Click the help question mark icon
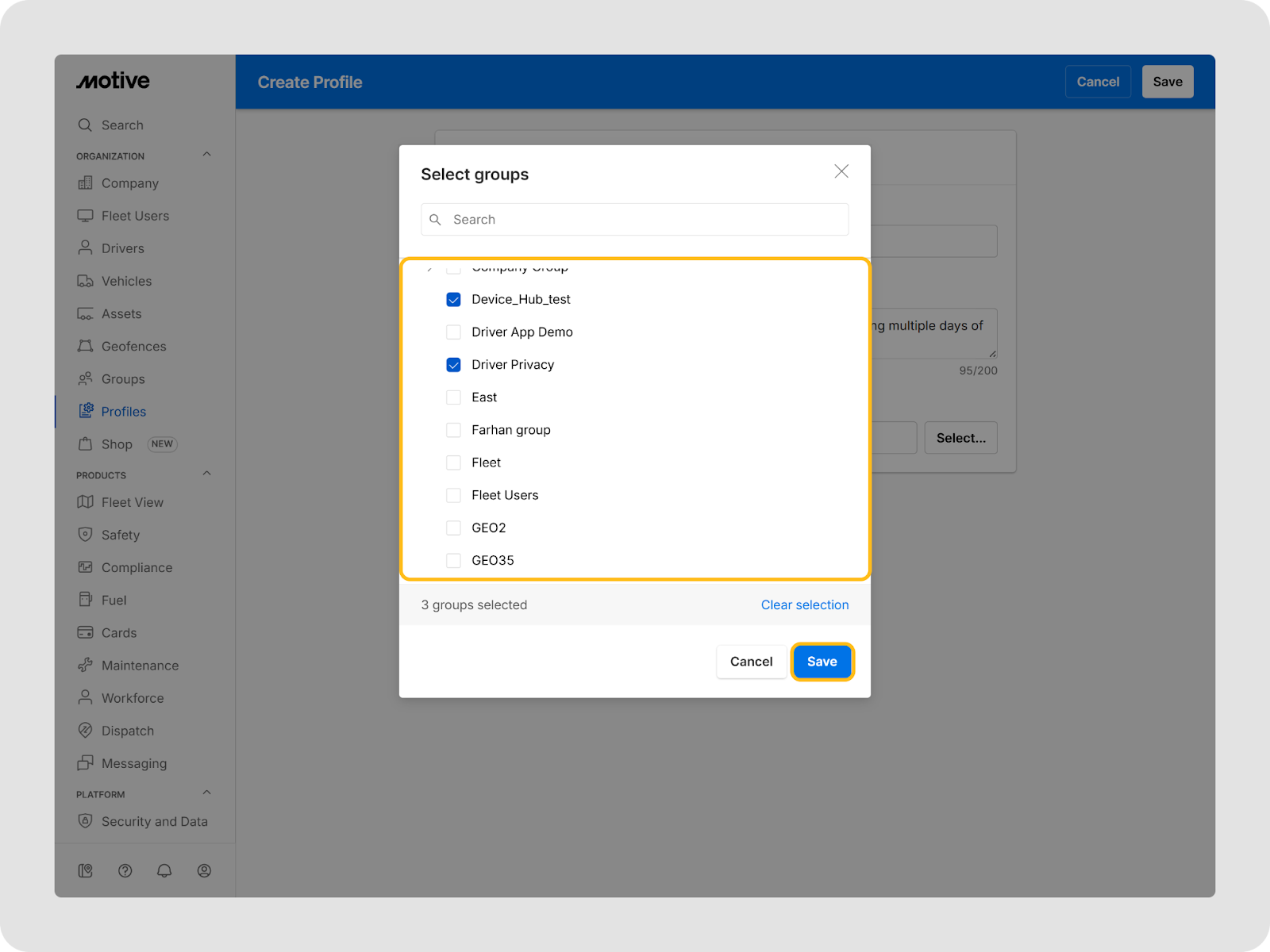This screenshot has height=952, width=1270. [125, 870]
